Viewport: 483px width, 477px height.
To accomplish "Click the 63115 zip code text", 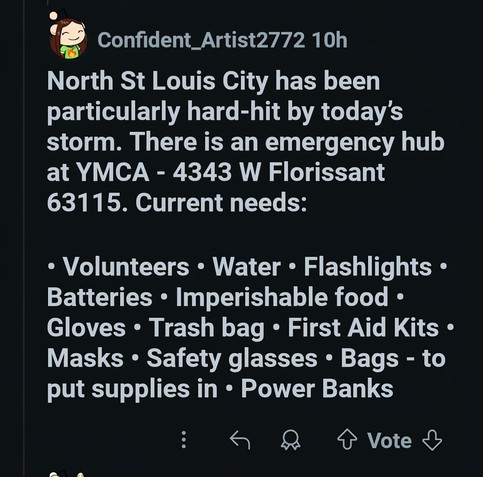I will 84,203.
